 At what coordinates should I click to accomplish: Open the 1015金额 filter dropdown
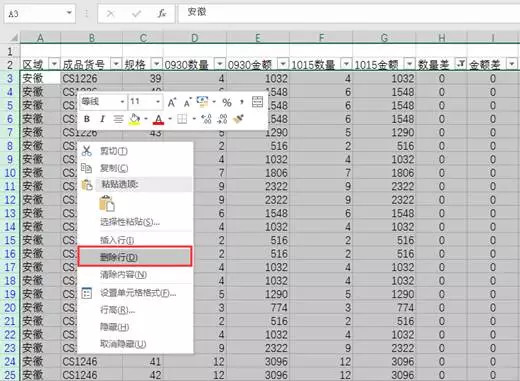coord(409,63)
